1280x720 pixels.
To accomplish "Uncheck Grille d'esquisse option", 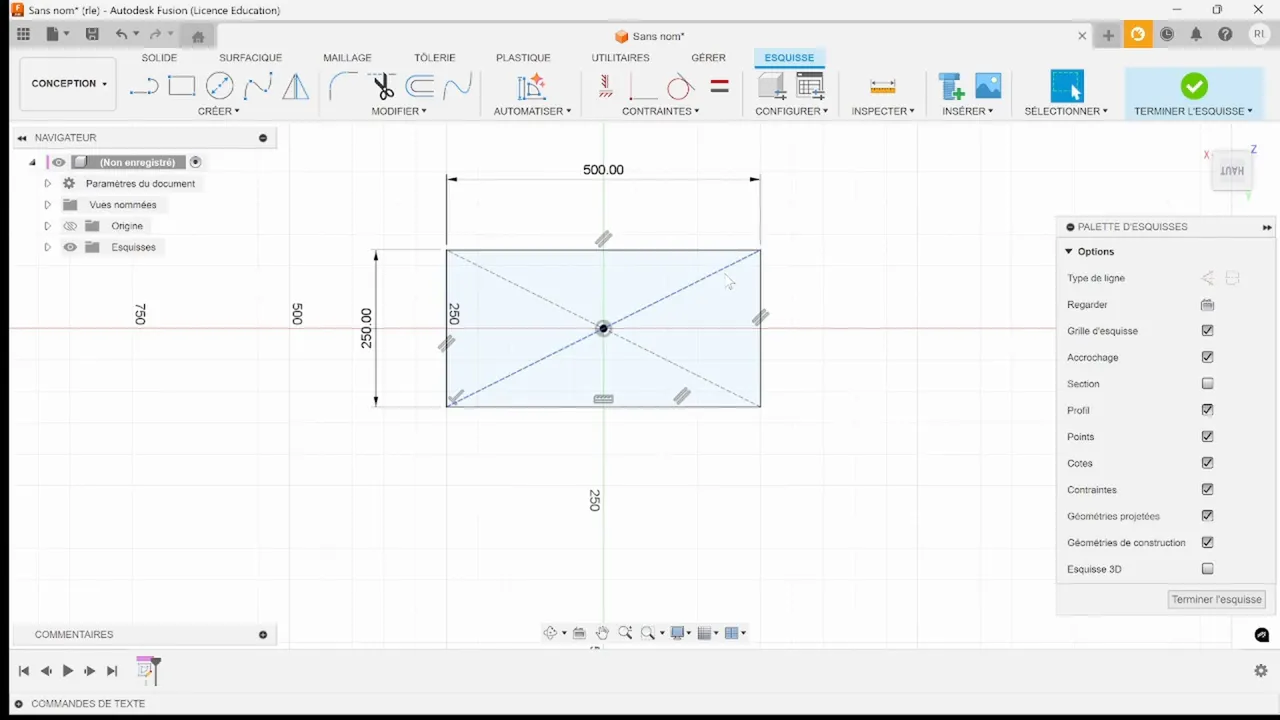I will (1207, 330).
